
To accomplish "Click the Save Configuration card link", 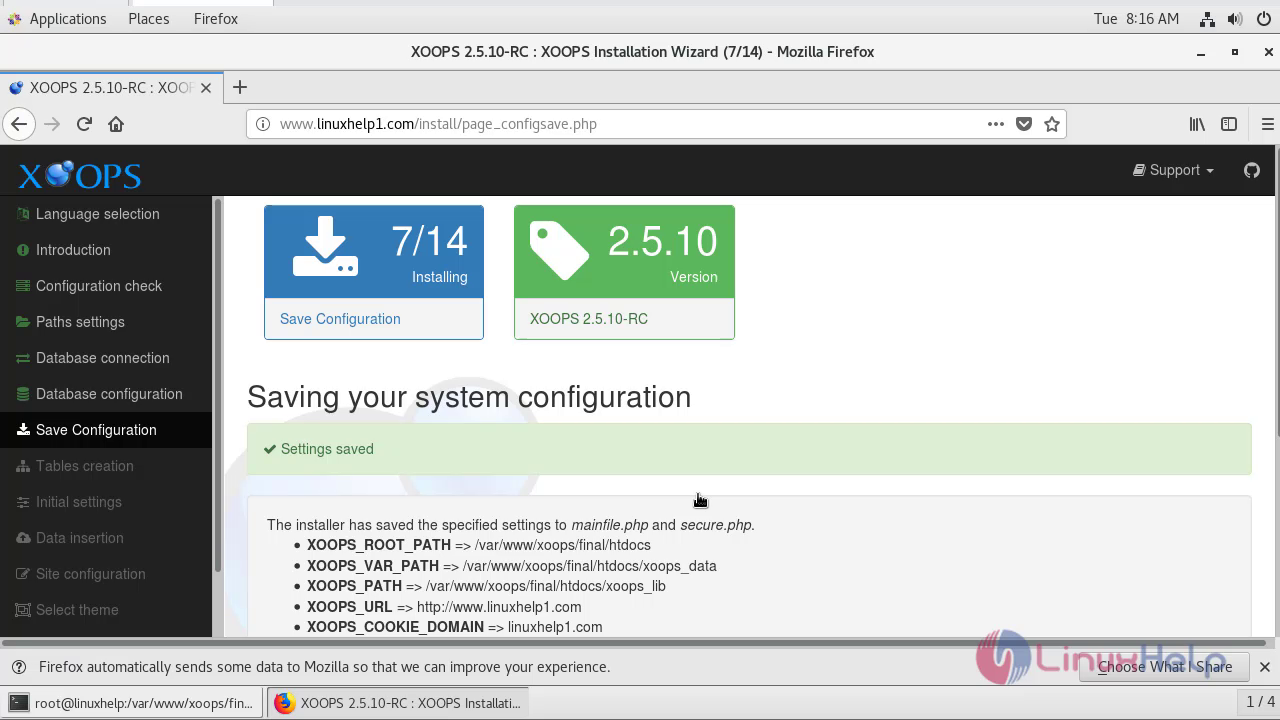I will (340, 319).
